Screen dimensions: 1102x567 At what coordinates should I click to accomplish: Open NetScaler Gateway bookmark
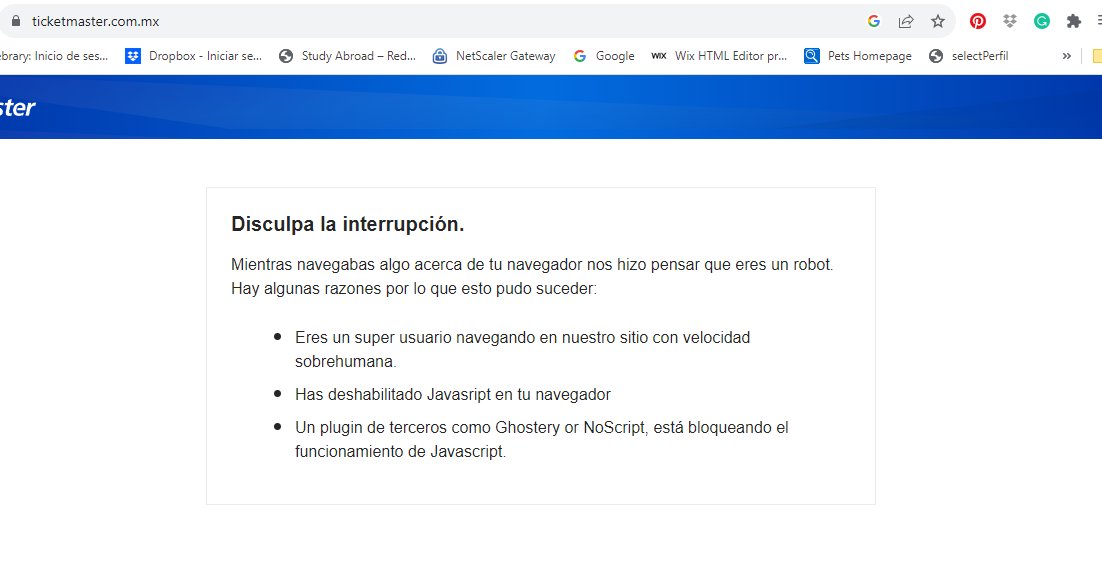[494, 56]
